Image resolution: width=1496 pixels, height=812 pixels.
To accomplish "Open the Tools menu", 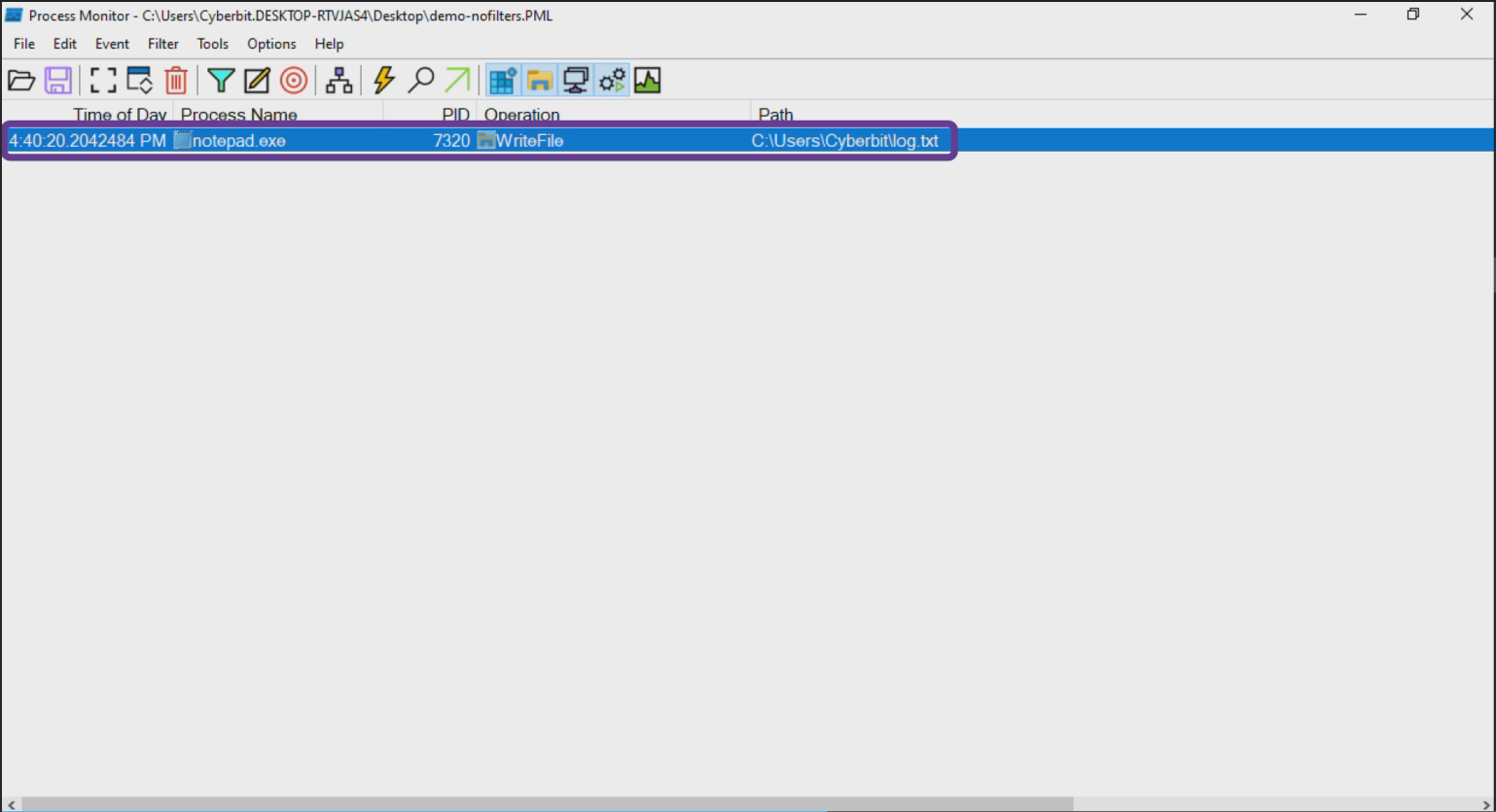I will coord(213,44).
